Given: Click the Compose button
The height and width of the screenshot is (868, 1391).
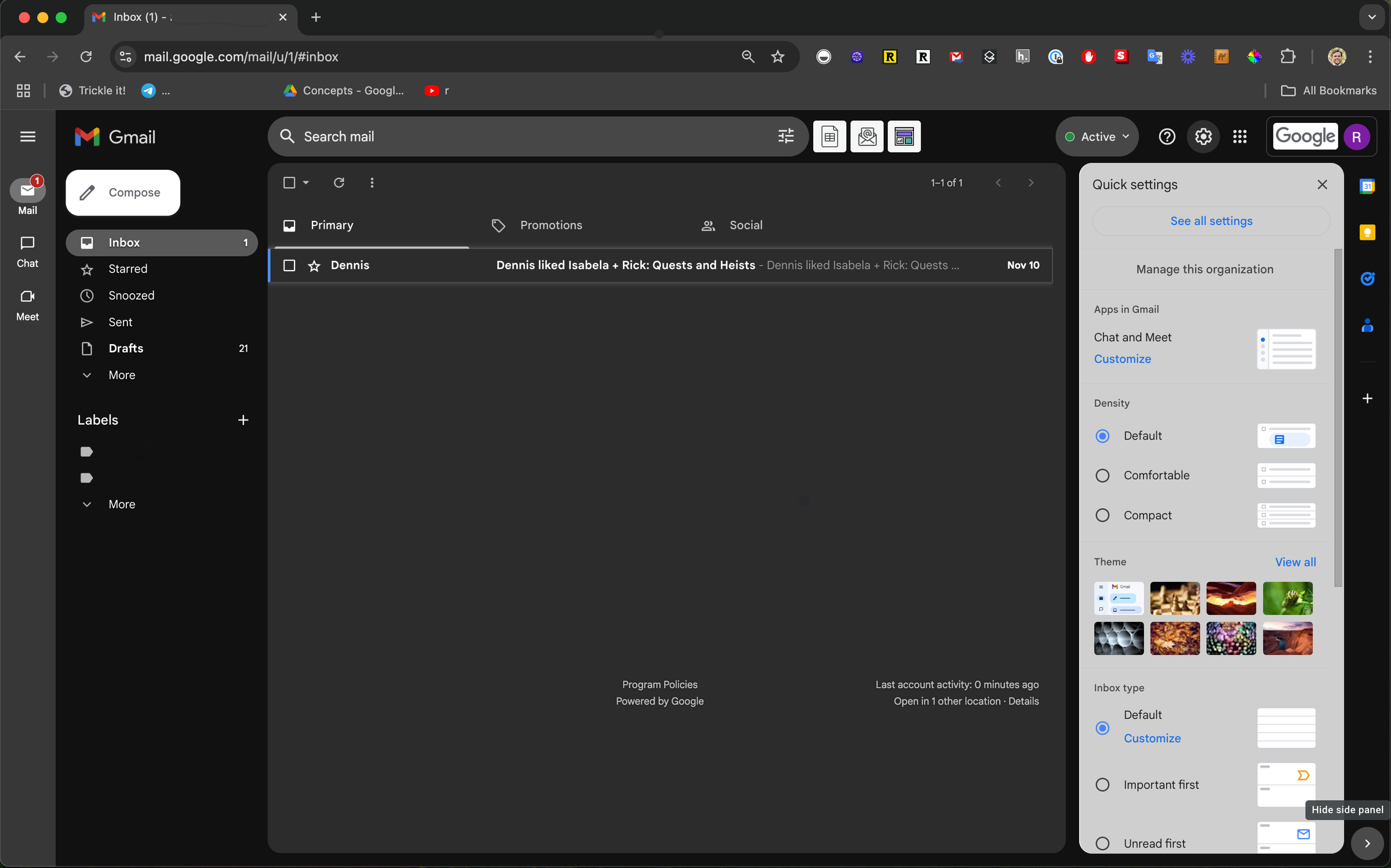Looking at the screenshot, I should coord(122,192).
